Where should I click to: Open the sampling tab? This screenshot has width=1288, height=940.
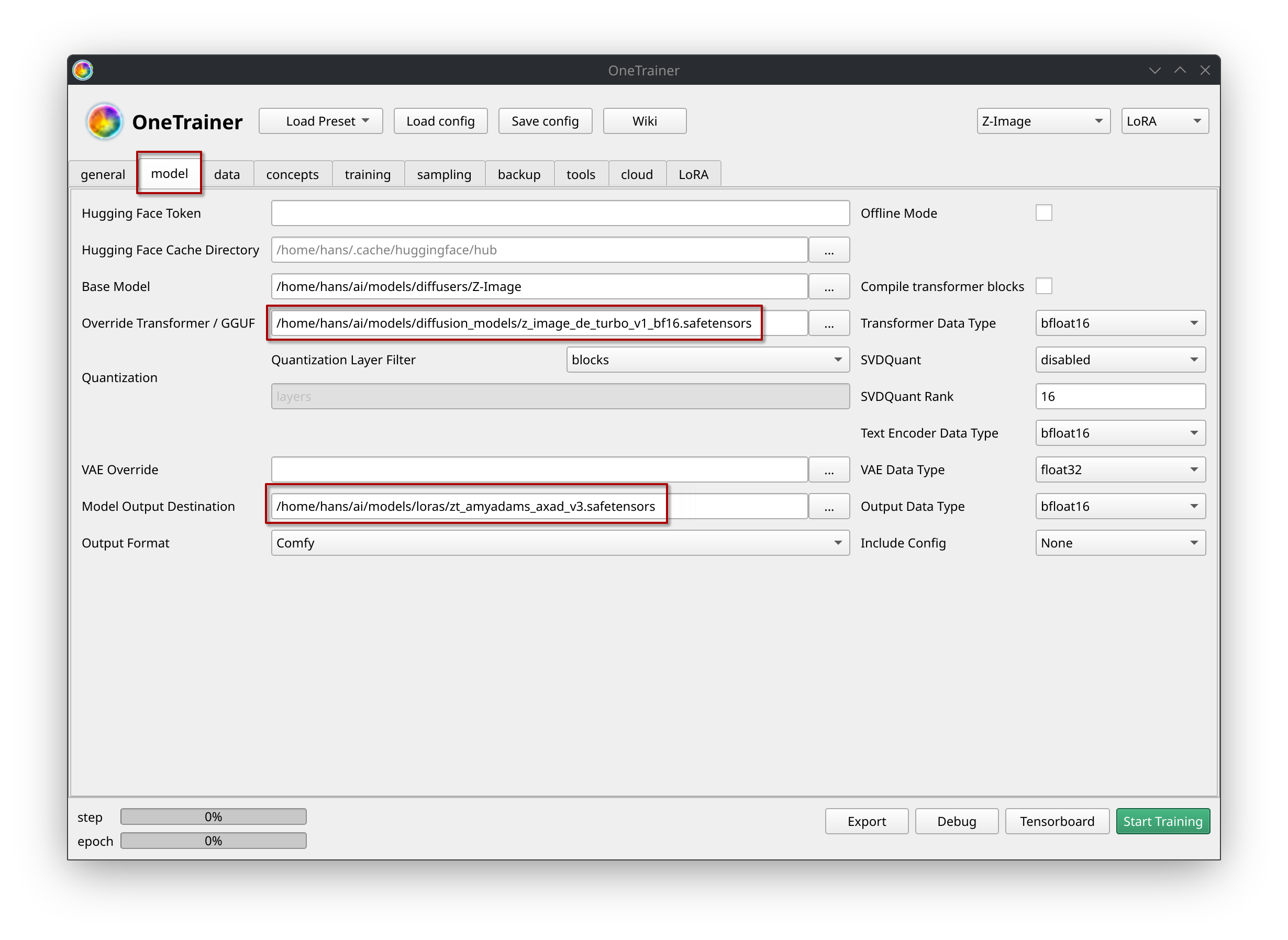444,174
